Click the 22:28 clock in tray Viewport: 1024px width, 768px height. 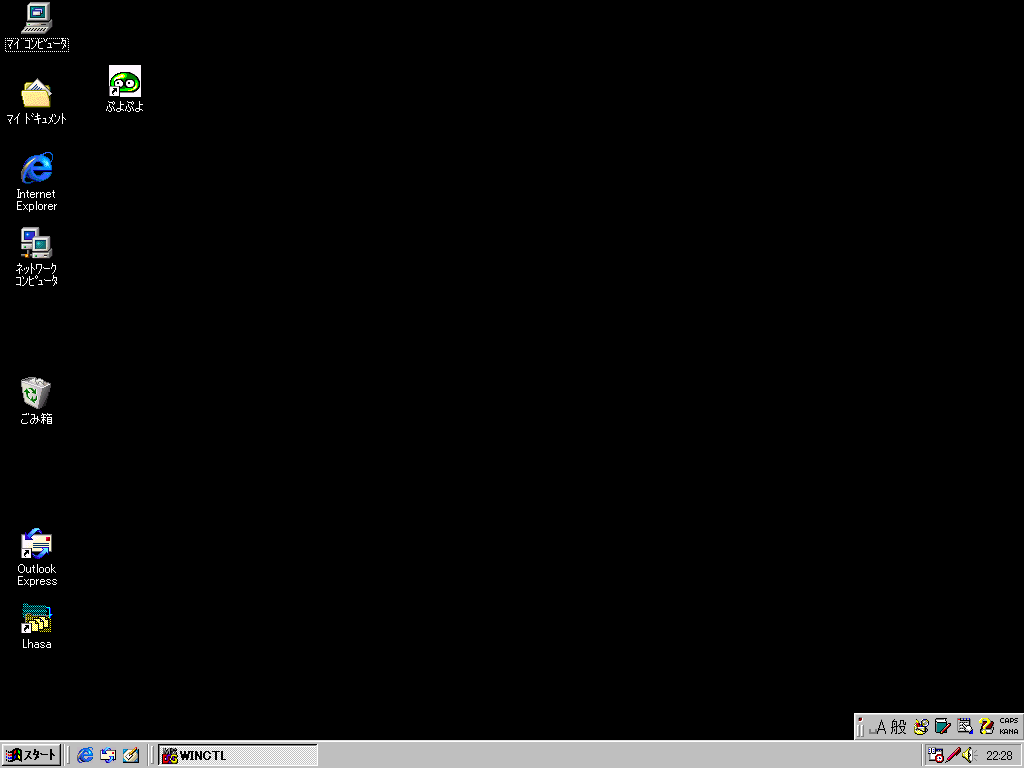pos(999,756)
